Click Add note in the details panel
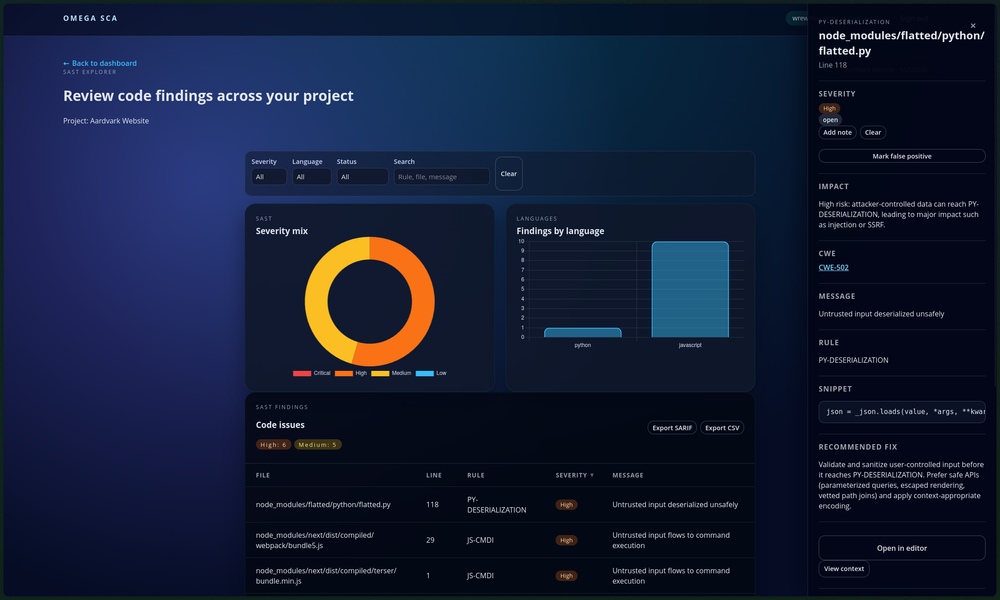 click(x=837, y=132)
